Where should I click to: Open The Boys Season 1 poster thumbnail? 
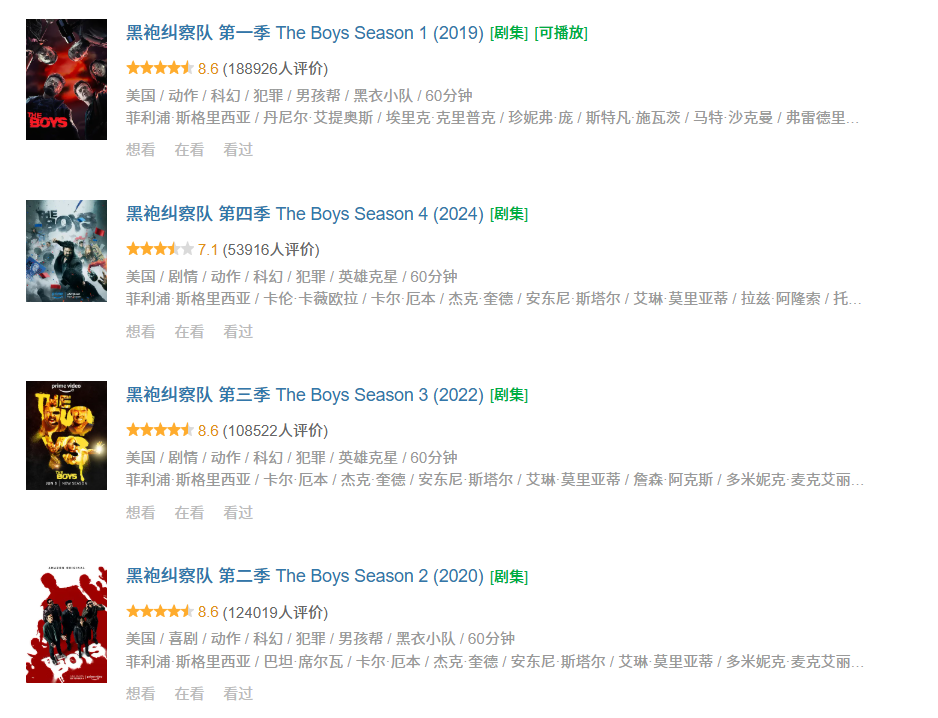[66, 79]
